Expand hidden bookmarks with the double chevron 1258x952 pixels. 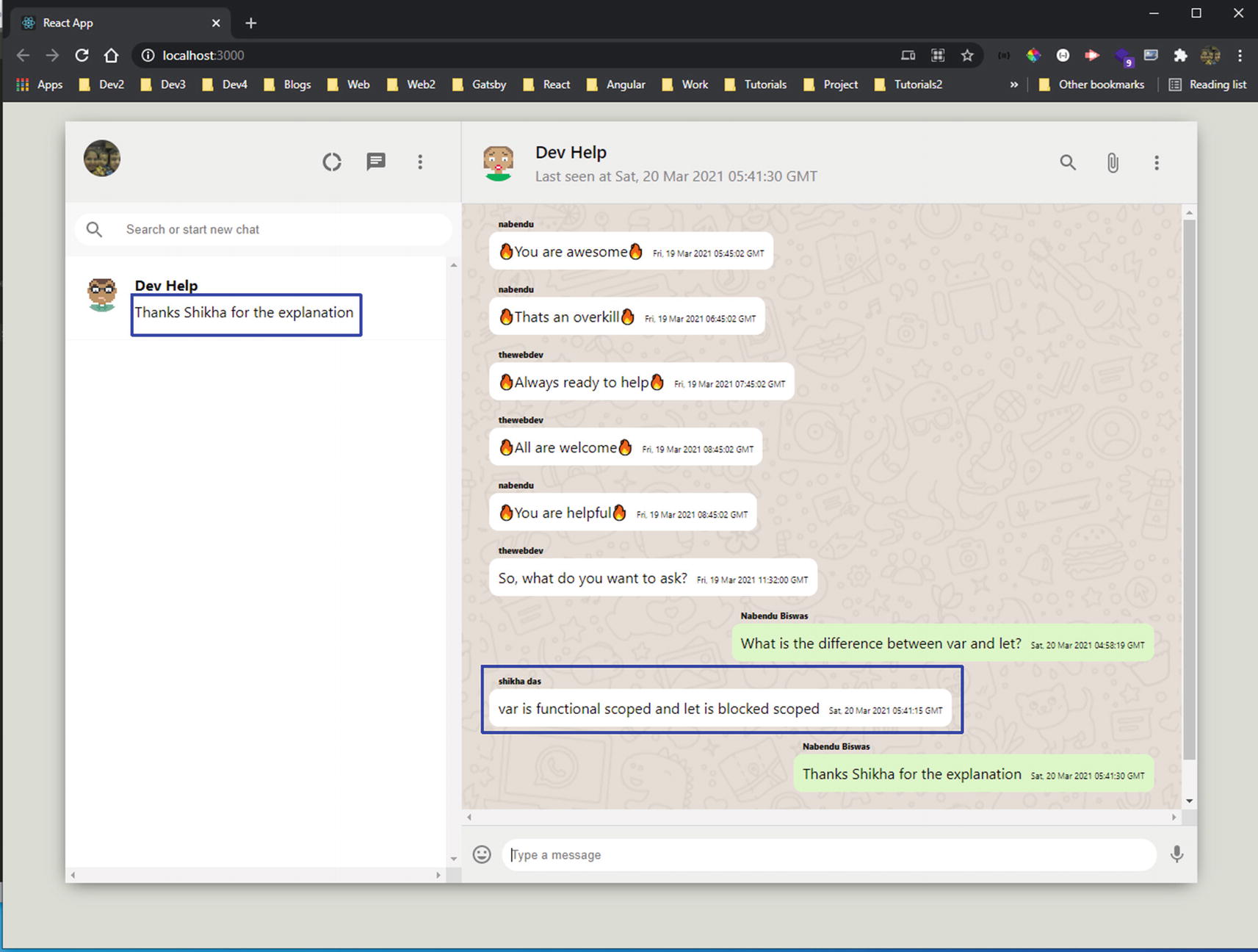tap(1014, 84)
